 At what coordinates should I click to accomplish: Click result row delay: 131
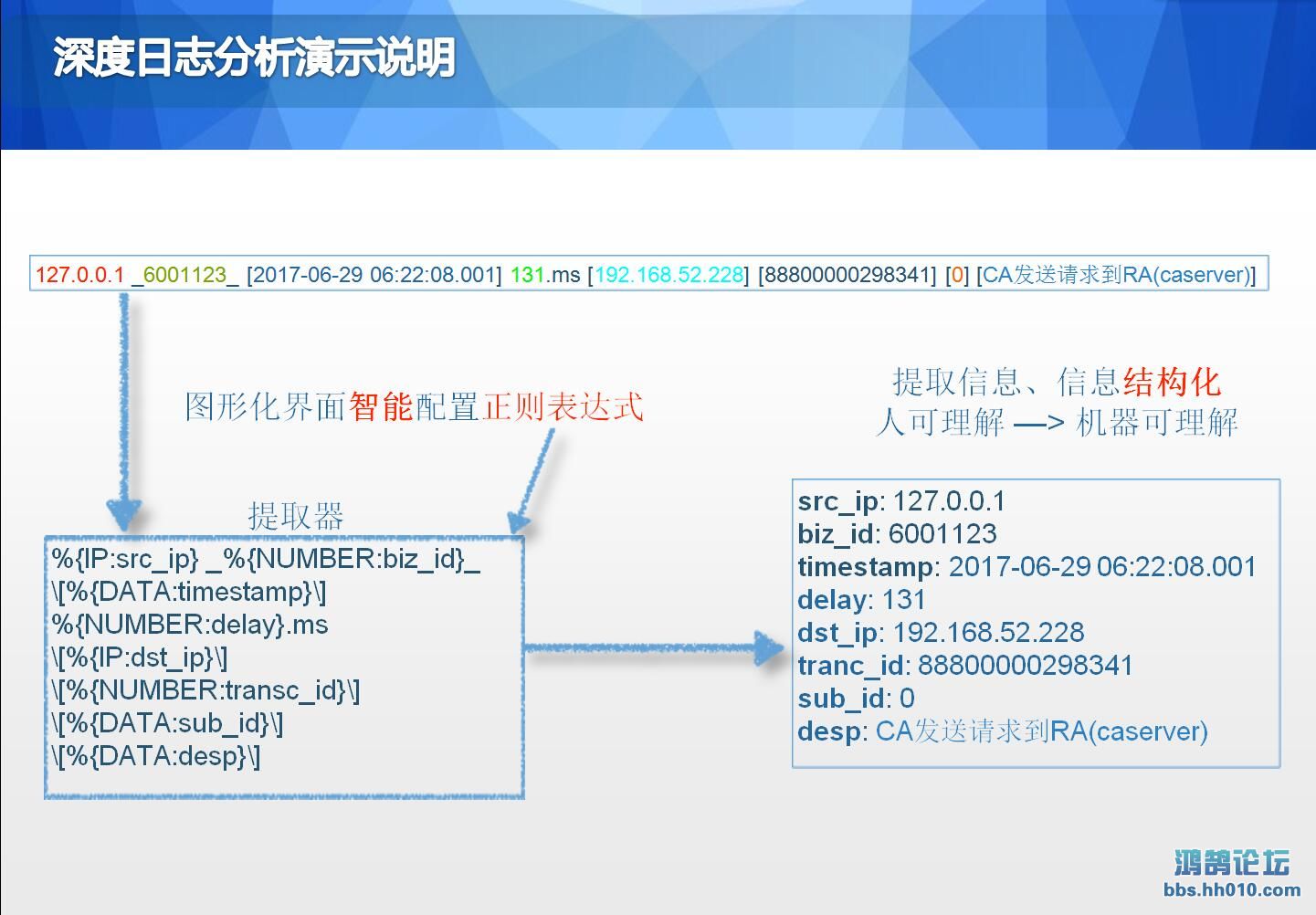click(861, 600)
